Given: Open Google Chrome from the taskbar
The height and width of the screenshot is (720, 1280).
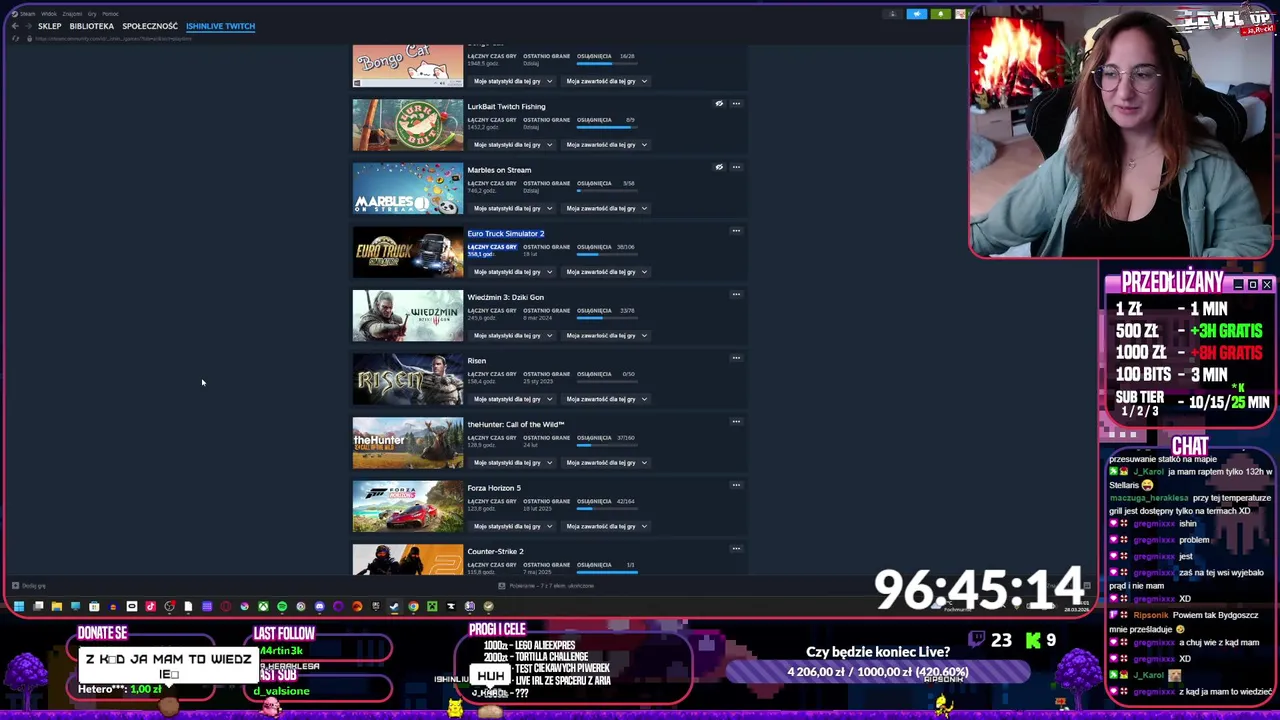Looking at the screenshot, I should (x=413, y=606).
